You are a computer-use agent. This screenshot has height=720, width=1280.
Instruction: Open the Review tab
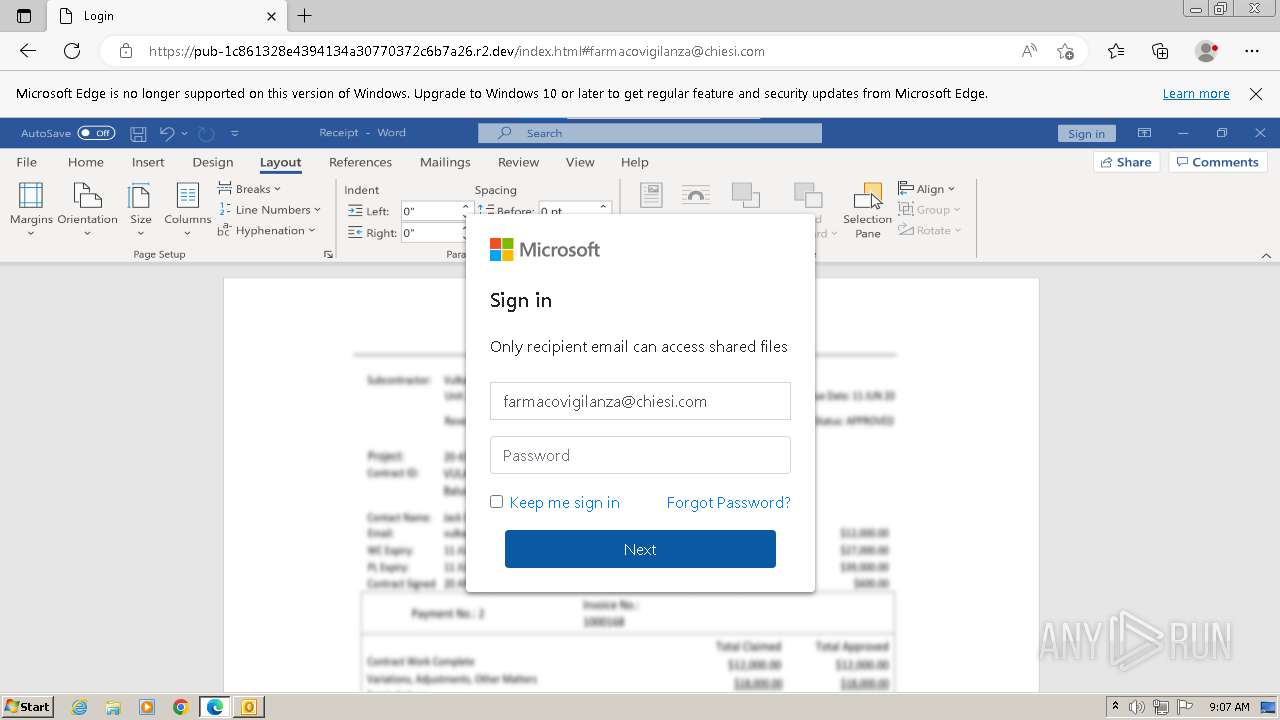518,162
